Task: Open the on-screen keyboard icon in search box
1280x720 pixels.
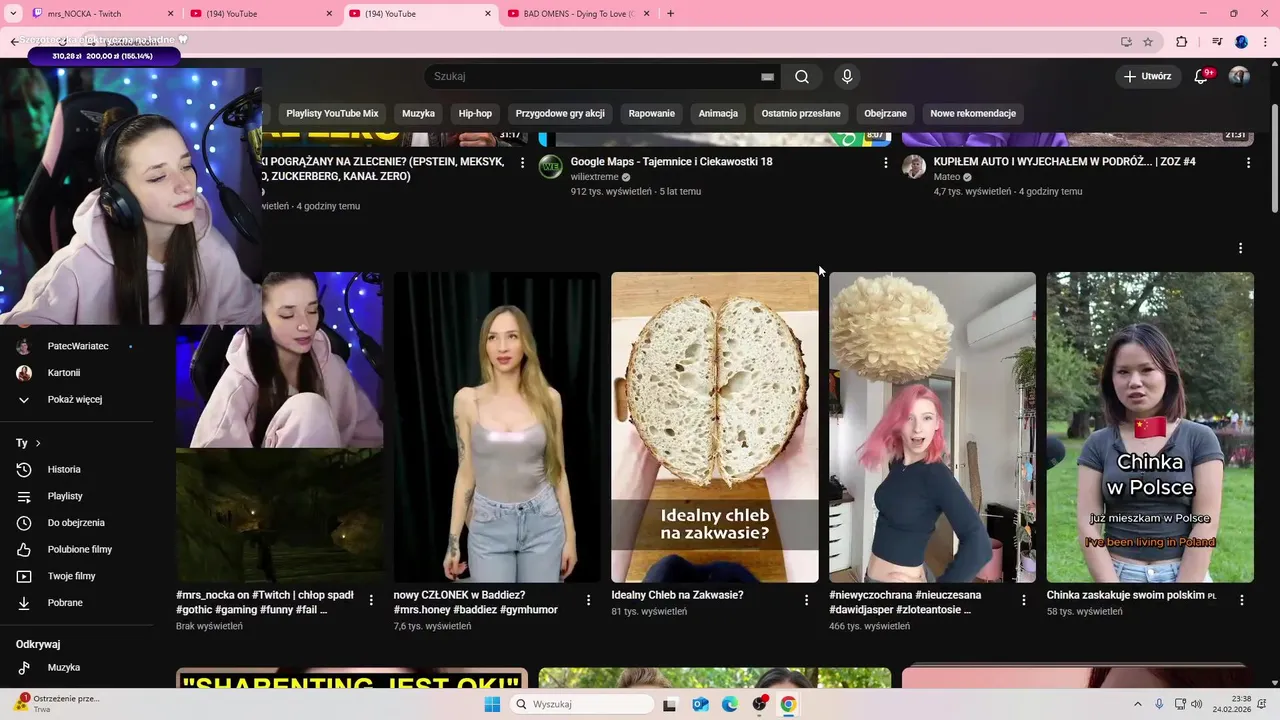Action: pos(767,77)
